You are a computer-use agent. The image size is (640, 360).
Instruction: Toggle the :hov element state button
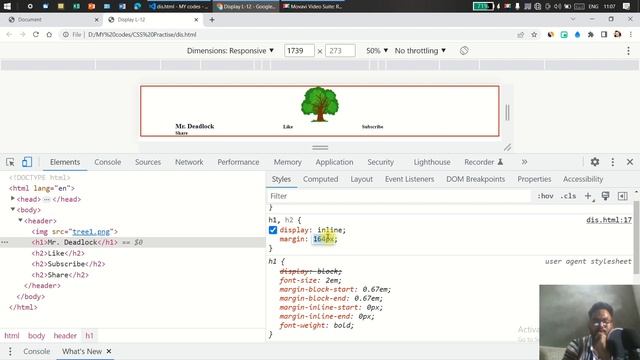545,196
